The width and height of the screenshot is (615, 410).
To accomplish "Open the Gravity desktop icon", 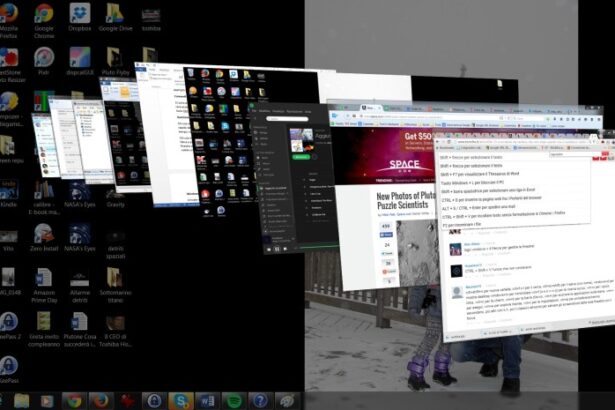I will (x=115, y=190).
